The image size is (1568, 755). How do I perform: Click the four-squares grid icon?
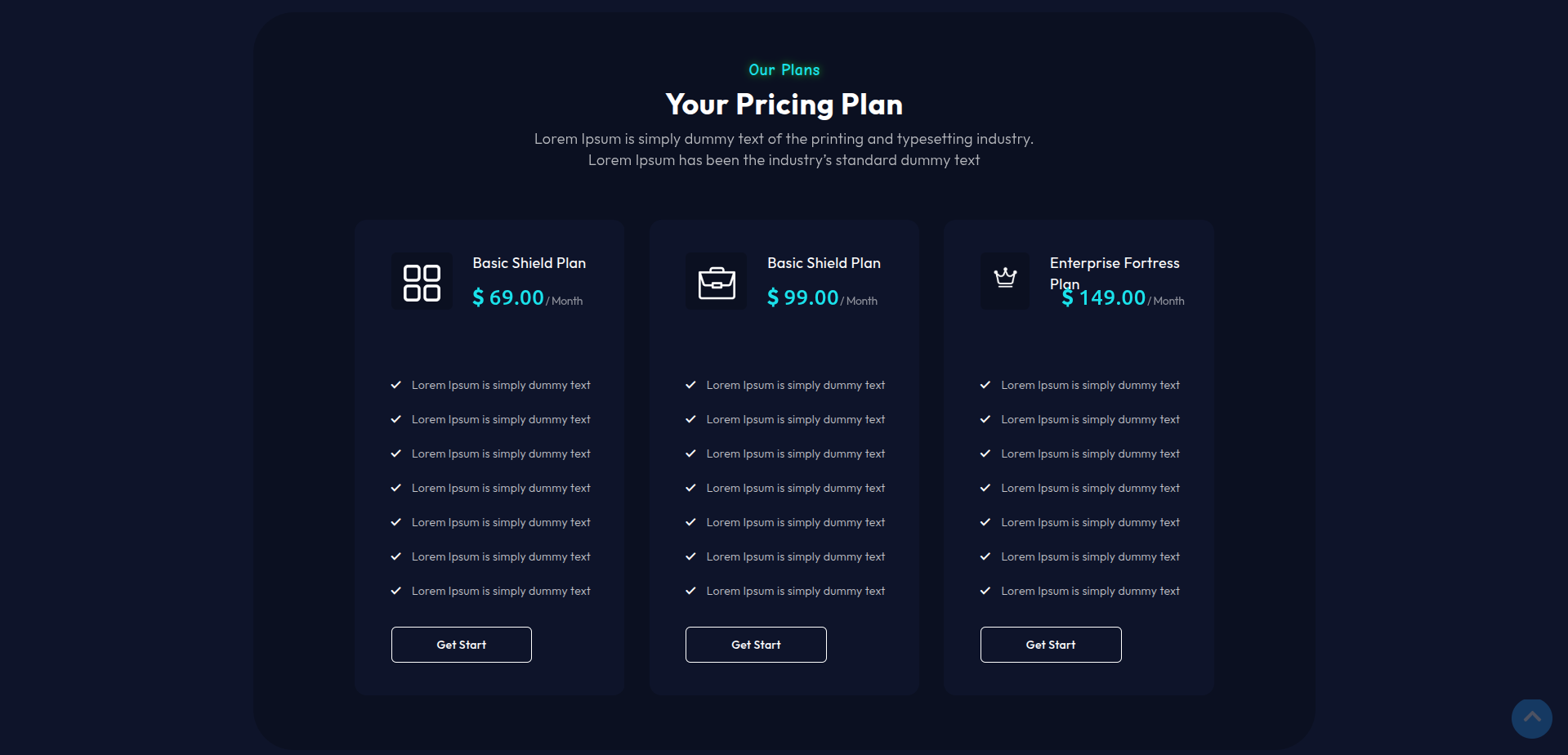click(422, 283)
